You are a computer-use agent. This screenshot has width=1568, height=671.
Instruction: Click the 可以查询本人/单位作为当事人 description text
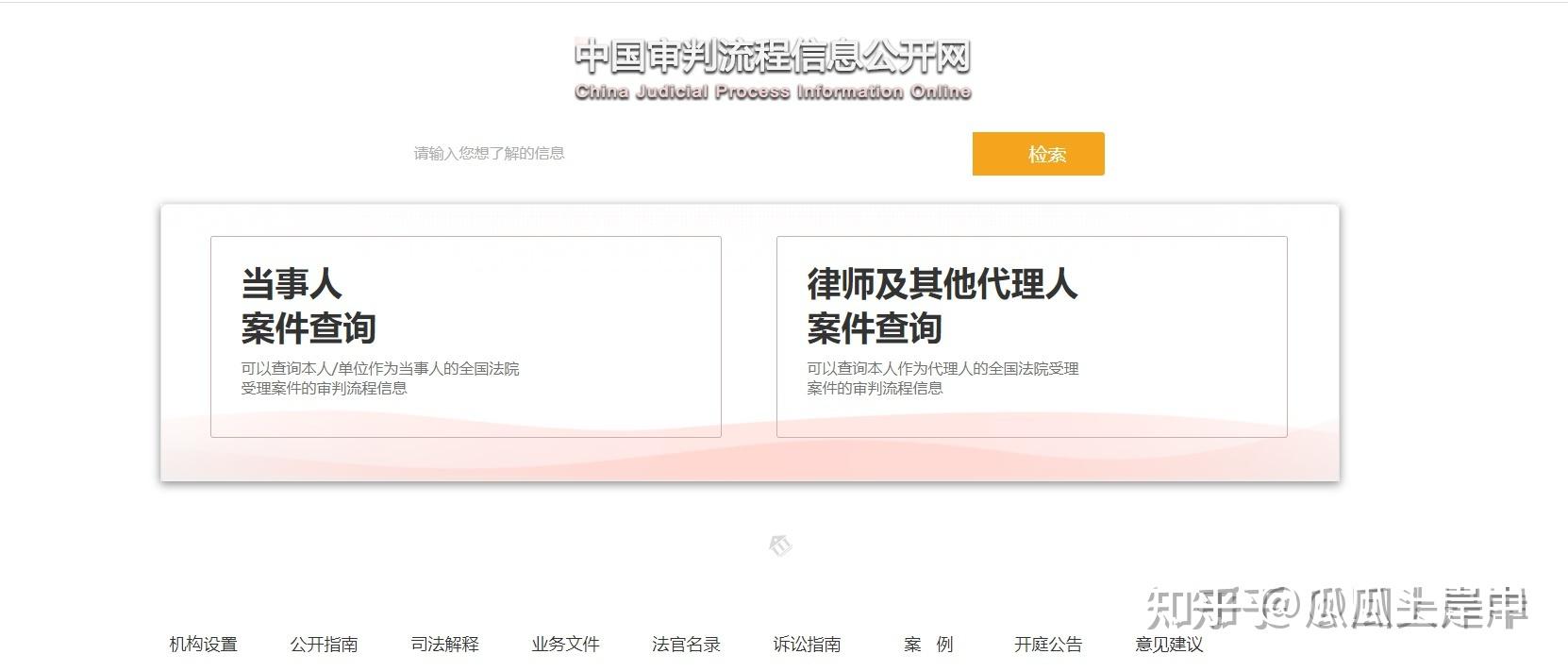(379, 377)
